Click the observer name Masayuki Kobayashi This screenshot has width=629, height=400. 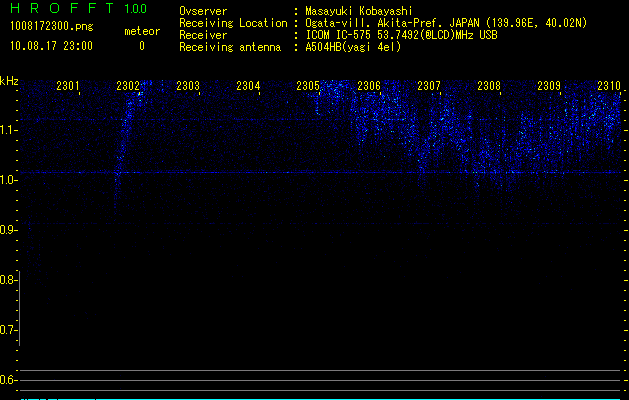[x=359, y=11]
